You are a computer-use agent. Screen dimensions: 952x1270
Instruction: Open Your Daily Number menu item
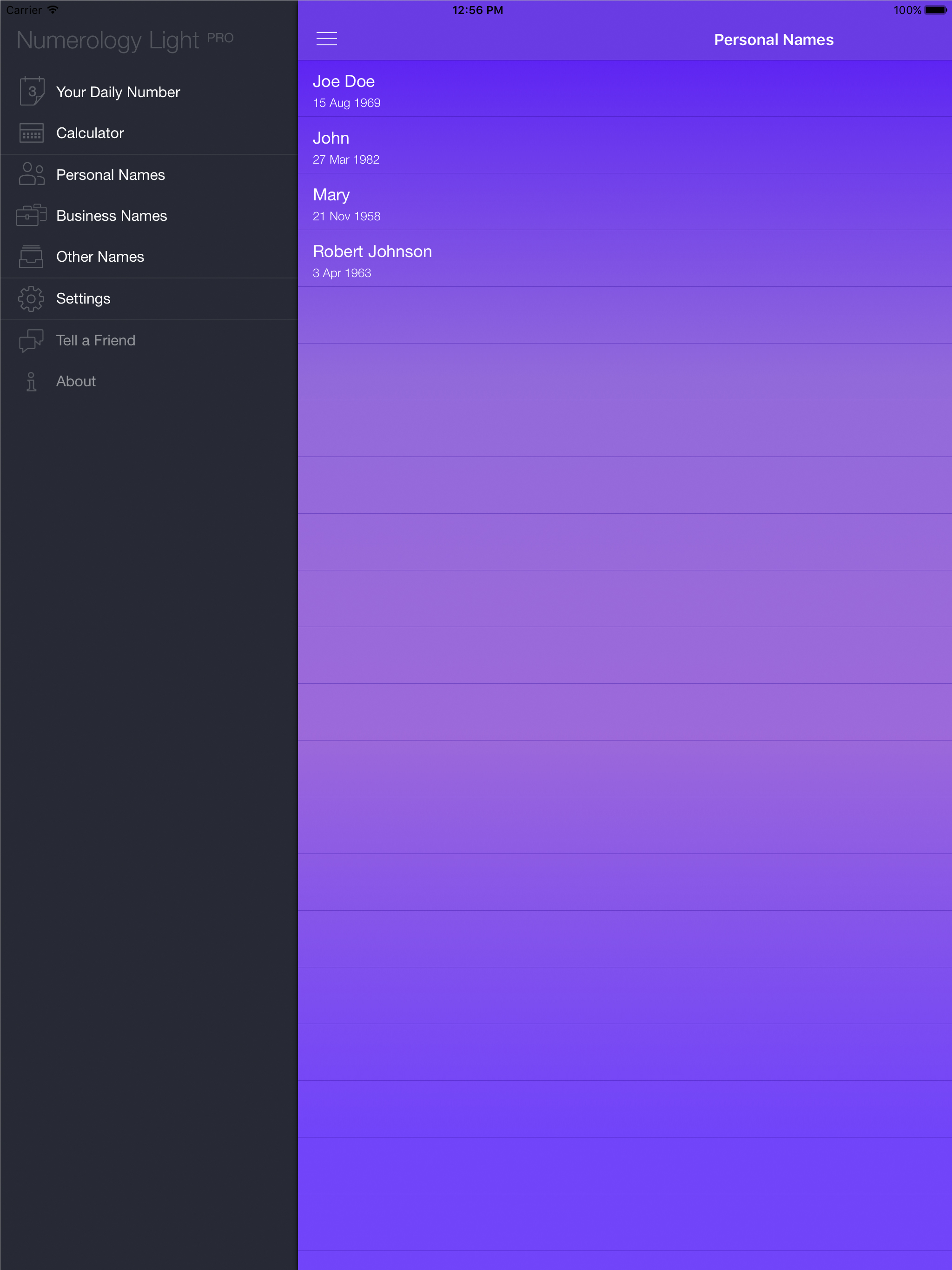[x=118, y=92]
